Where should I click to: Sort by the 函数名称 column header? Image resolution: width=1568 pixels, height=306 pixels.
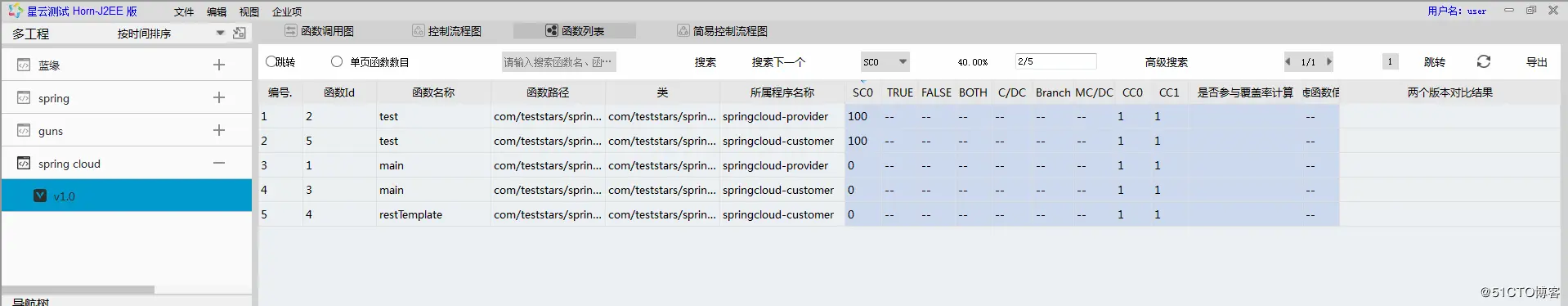pos(433,92)
